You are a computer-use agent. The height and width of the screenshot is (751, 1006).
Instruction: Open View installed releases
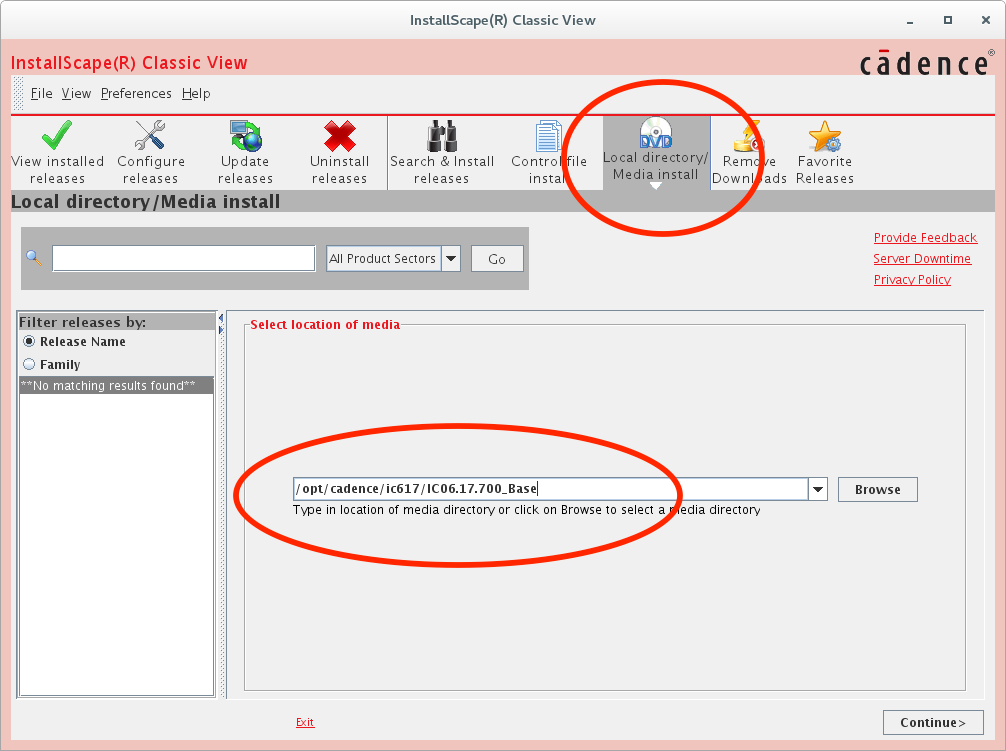[x=57, y=153]
